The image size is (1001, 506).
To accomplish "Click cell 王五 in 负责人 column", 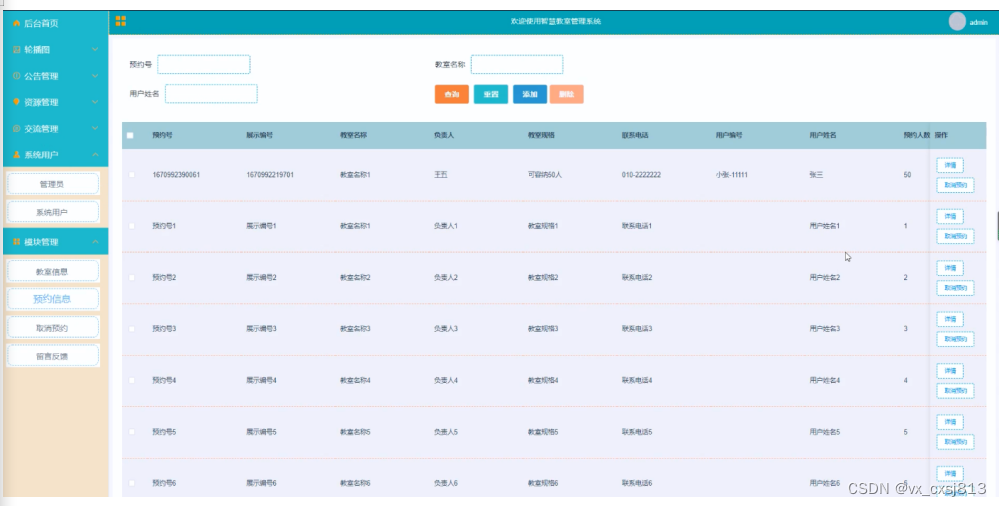I will pos(440,175).
